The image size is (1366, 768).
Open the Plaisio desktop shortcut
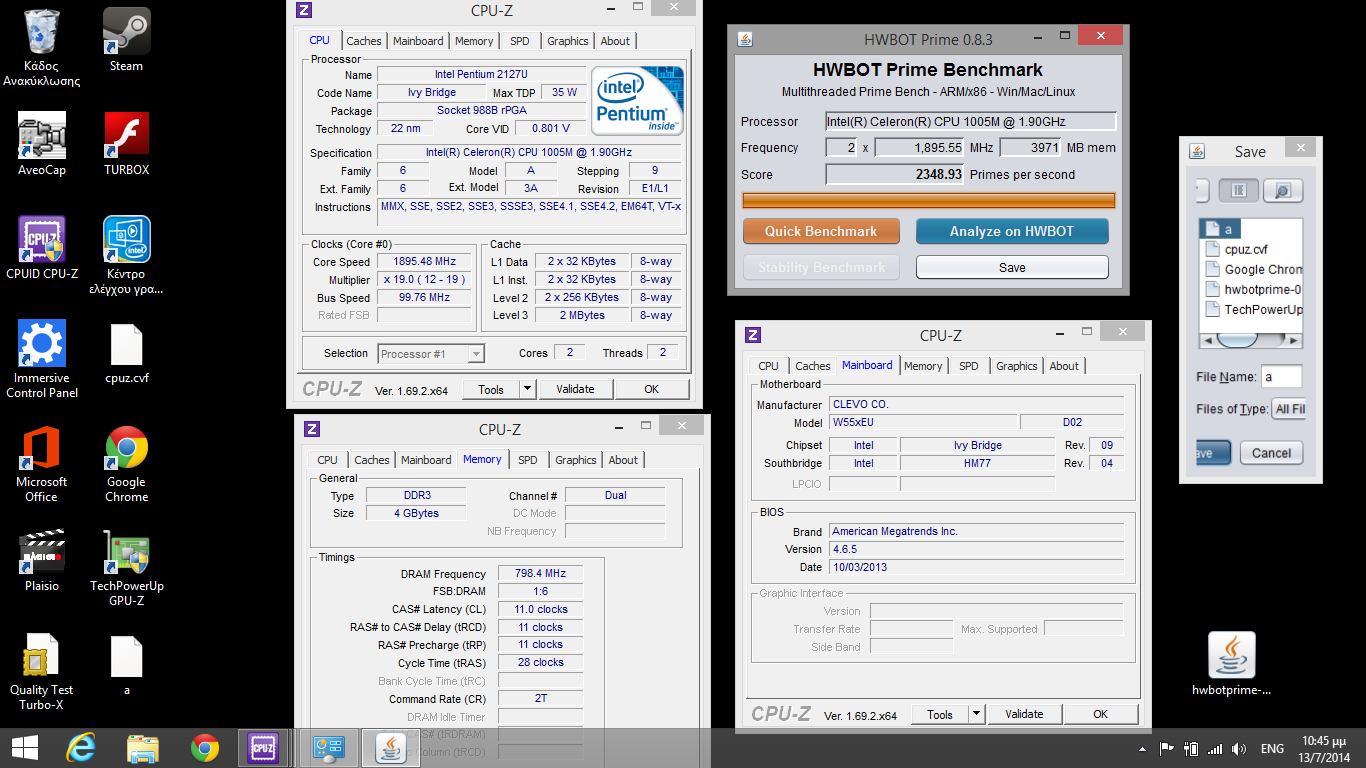[x=42, y=560]
